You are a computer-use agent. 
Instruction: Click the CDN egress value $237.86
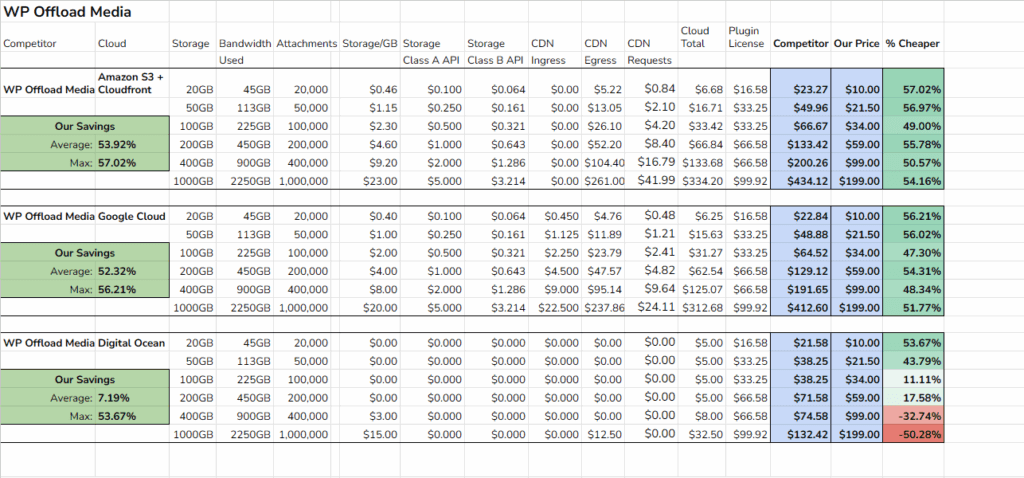click(603, 308)
